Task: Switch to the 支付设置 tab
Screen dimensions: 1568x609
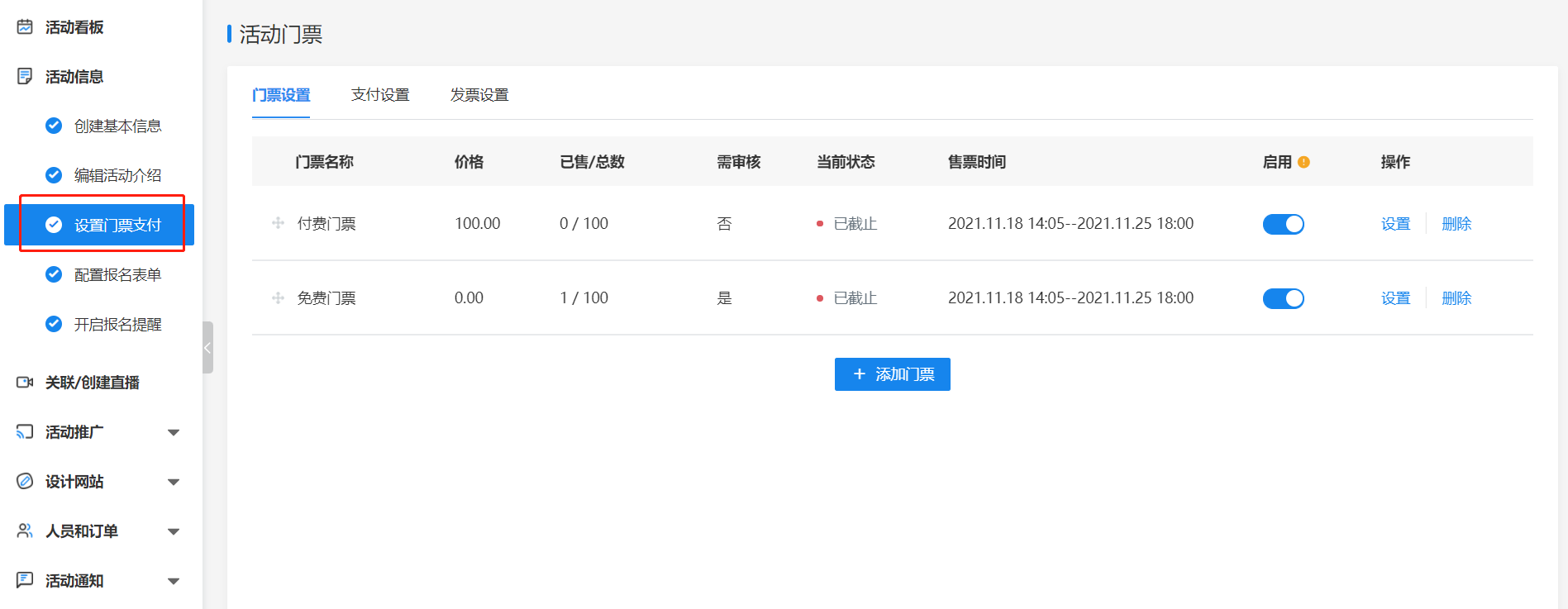Action: coord(380,95)
